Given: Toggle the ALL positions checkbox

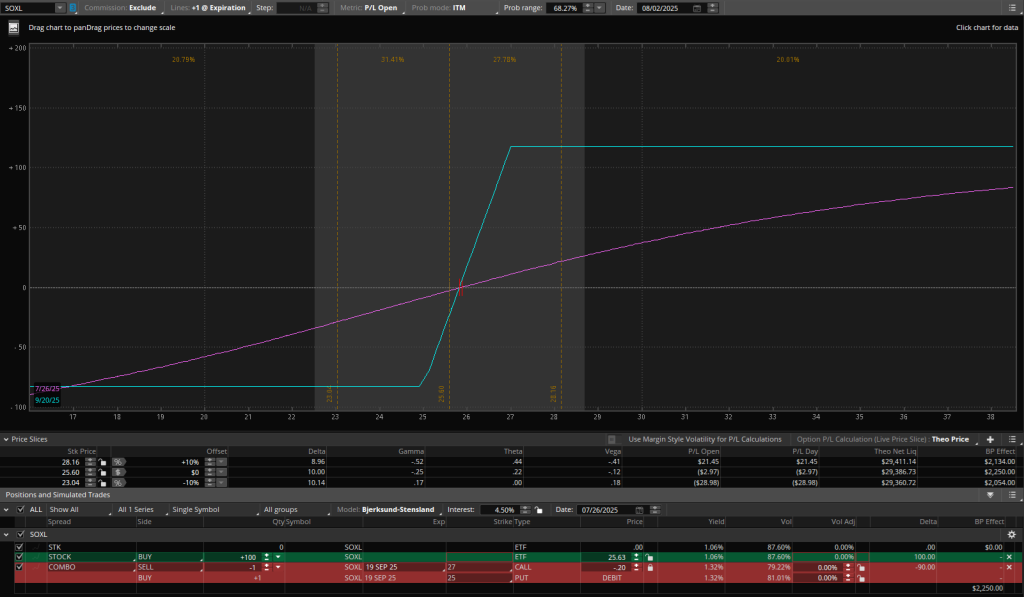Looking at the screenshot, I should 21,509.
